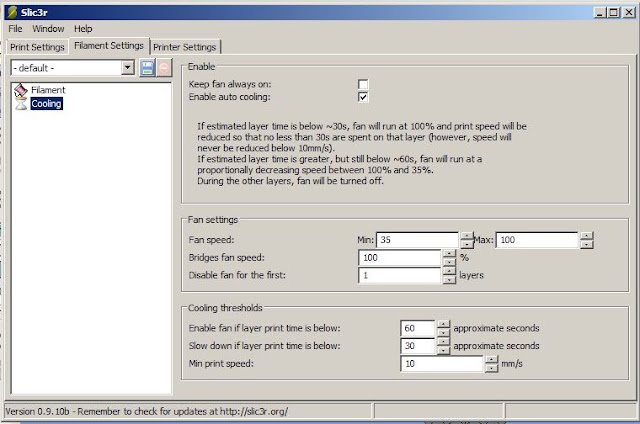This screenshot has width=640, height=424.
Task: Click the Slic3r application title icon
Action: [x=12, y=12]
